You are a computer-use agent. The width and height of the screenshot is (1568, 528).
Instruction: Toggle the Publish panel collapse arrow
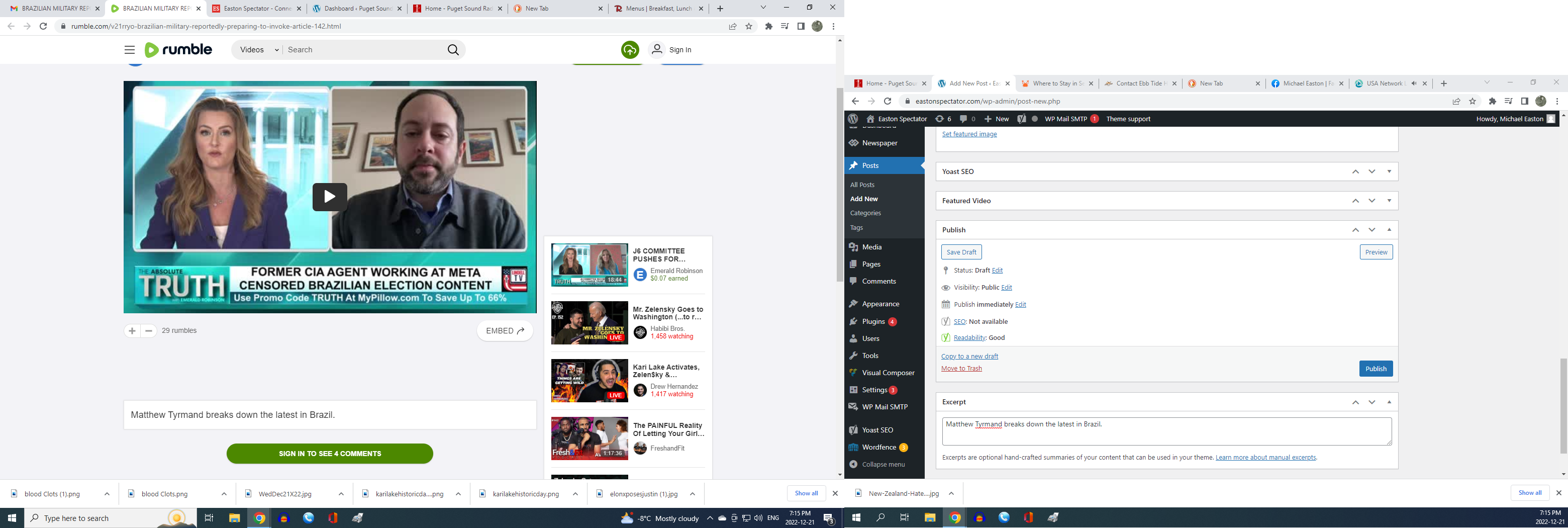[1389, 230]
